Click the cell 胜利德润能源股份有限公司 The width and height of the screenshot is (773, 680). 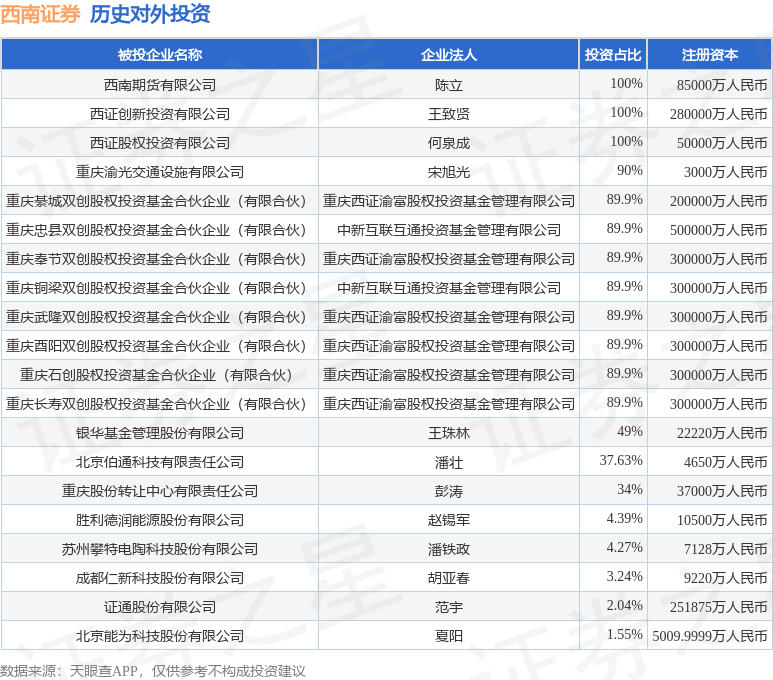click(160, 520)
